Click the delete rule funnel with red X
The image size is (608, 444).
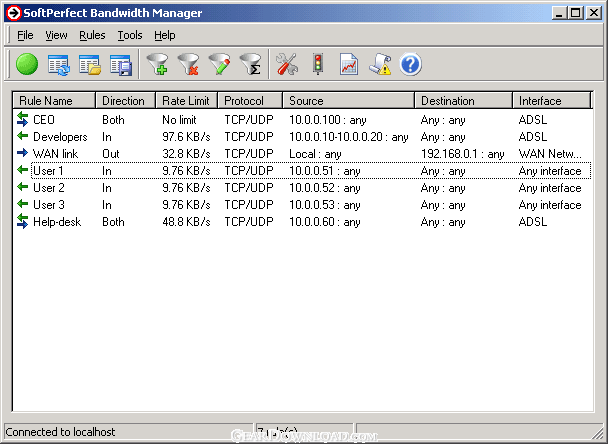188,64
